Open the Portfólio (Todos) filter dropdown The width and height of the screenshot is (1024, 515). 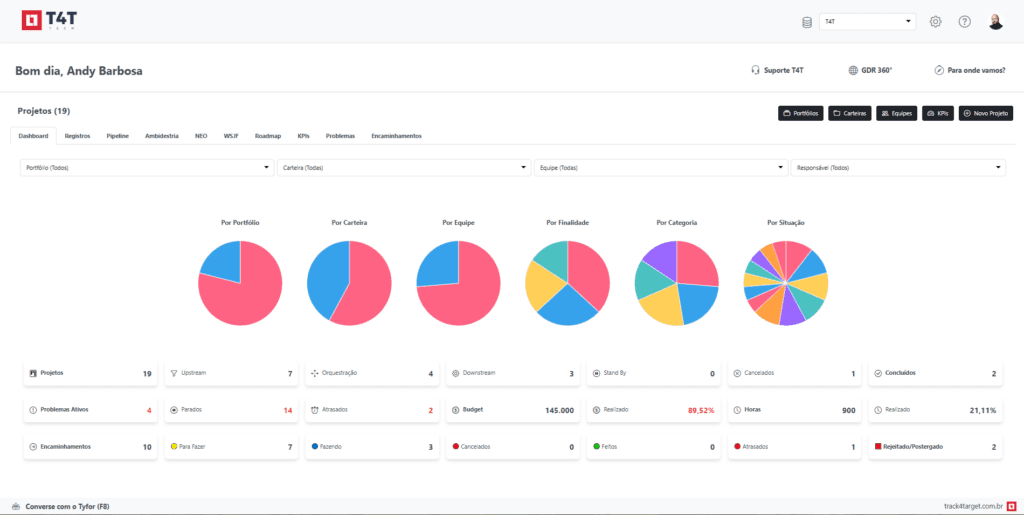146,168
